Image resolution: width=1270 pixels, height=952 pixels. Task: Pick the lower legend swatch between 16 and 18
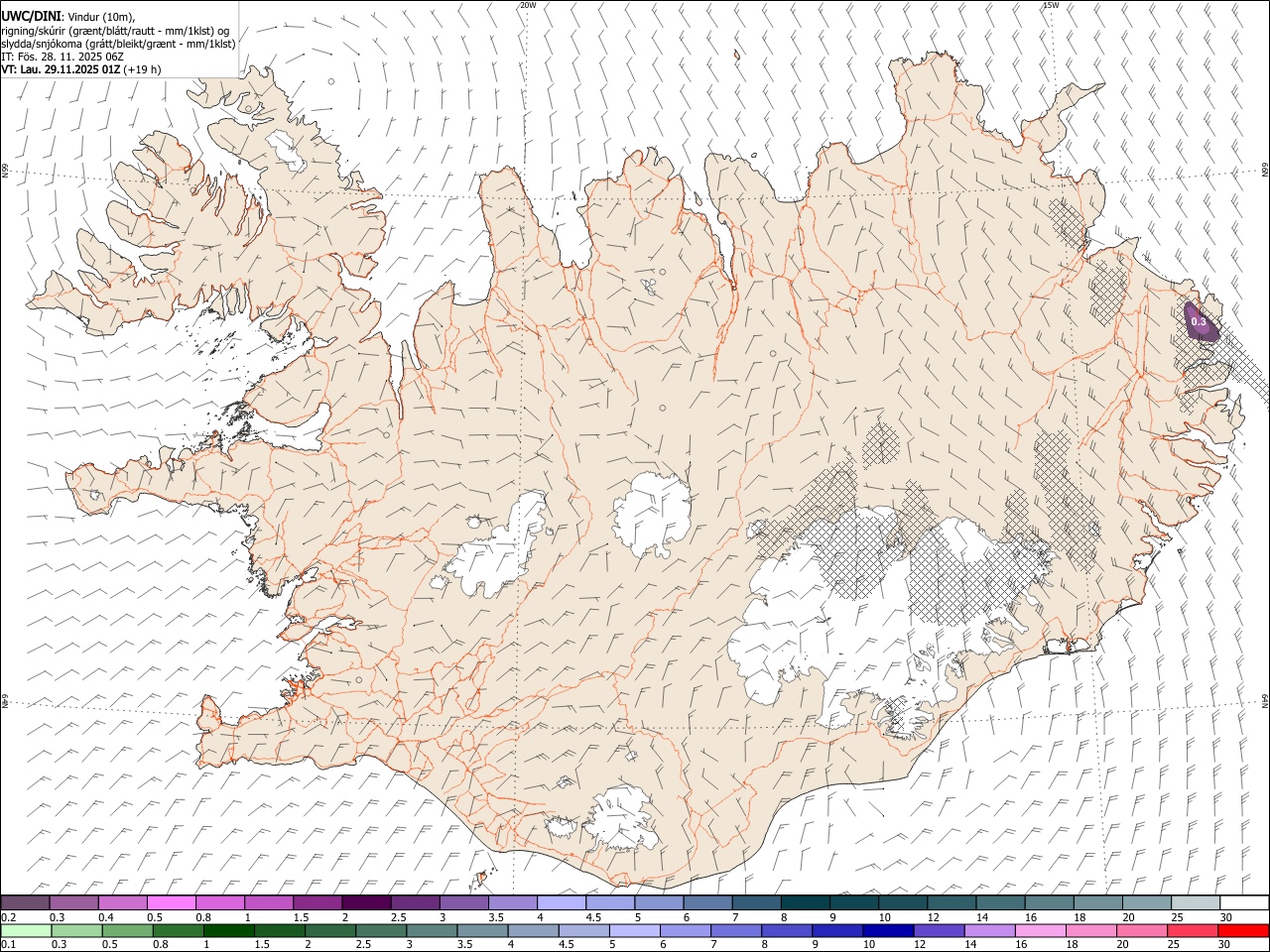pyautogui.click(x=1042, y=930)
